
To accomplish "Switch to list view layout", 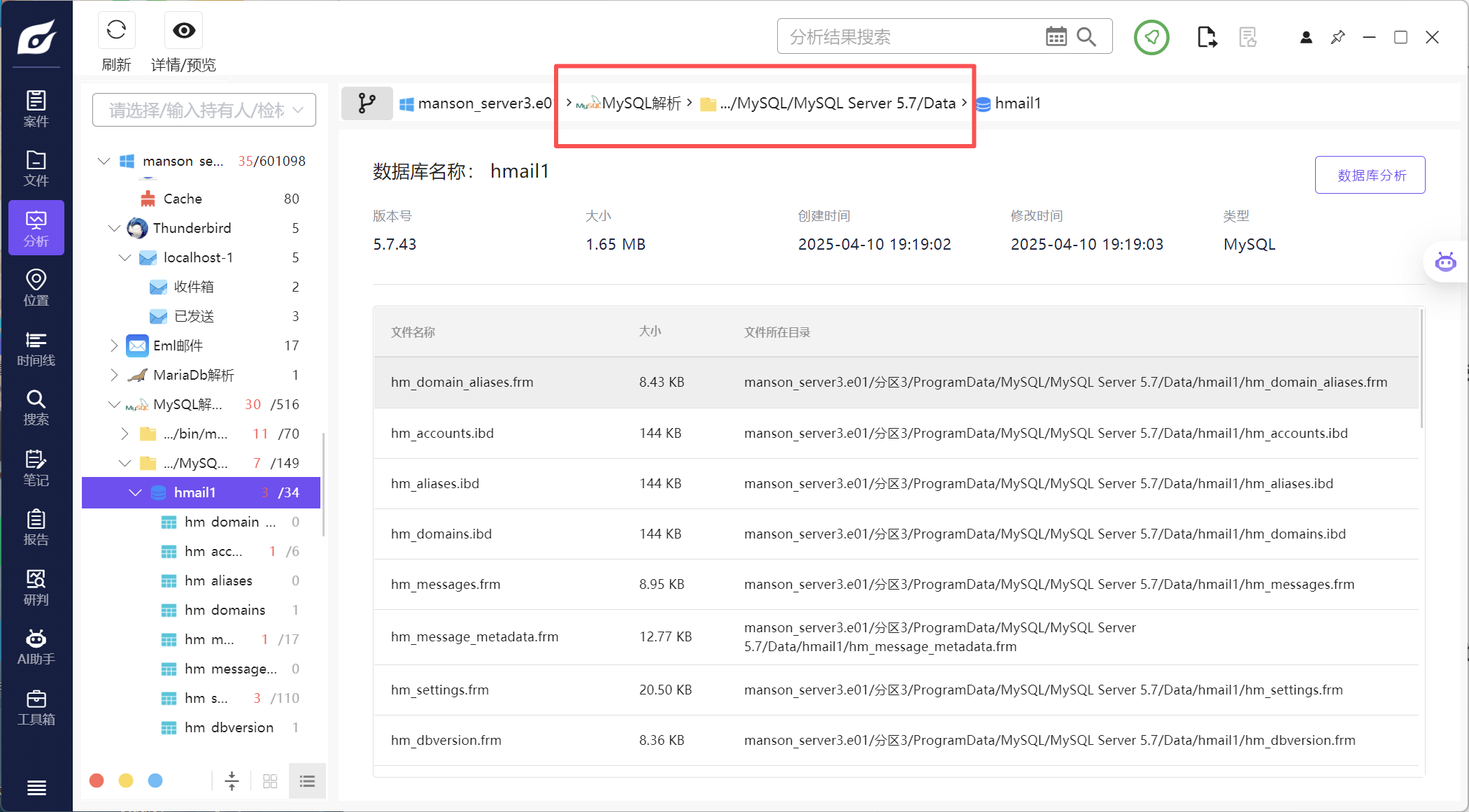I will click(307, 781).
